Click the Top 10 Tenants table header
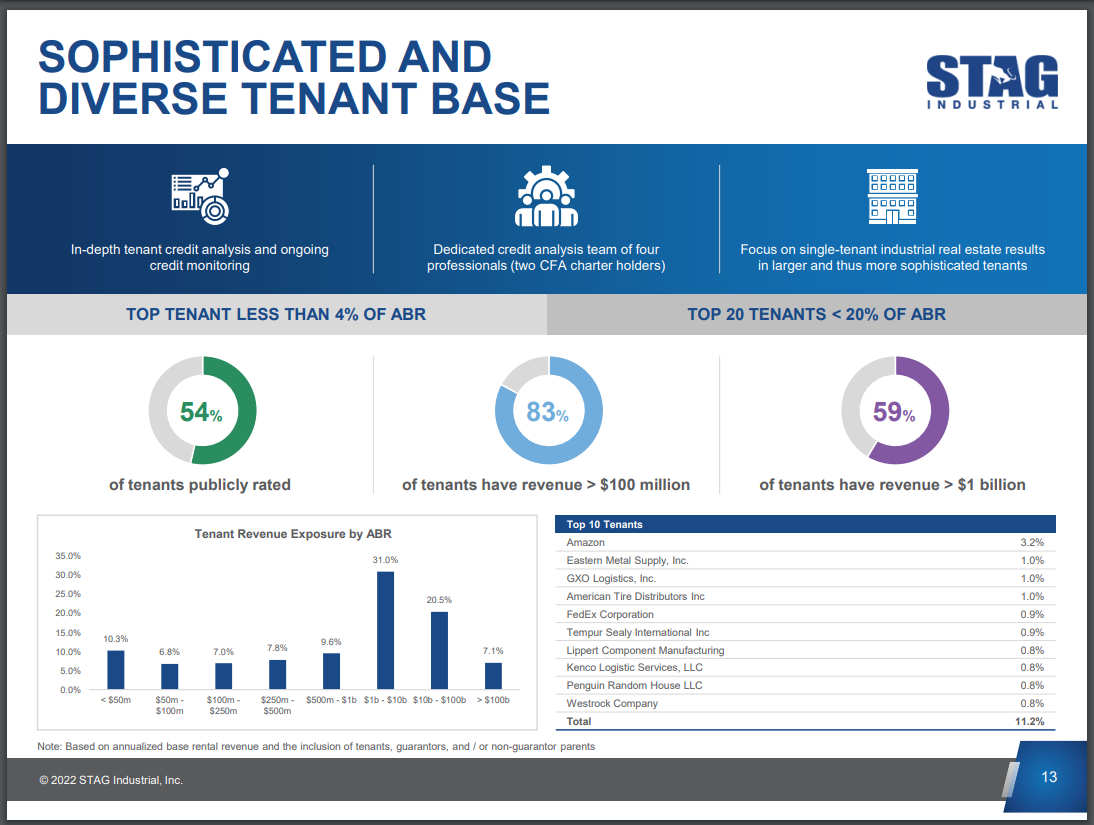Viewport: 1094px width, 825px height. pyautogui.click(x=805, y=524)
